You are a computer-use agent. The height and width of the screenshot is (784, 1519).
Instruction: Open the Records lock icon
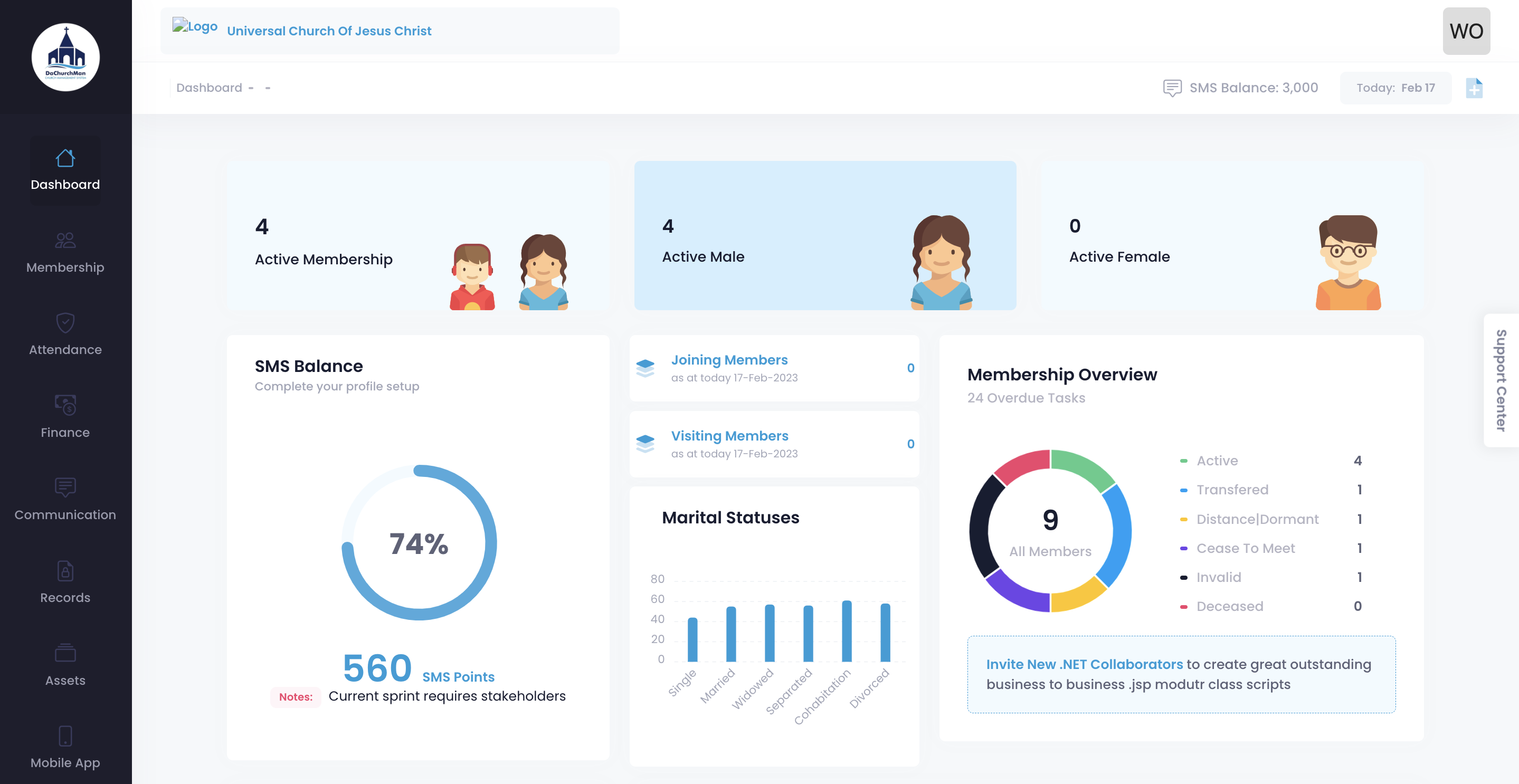point(65,571)
